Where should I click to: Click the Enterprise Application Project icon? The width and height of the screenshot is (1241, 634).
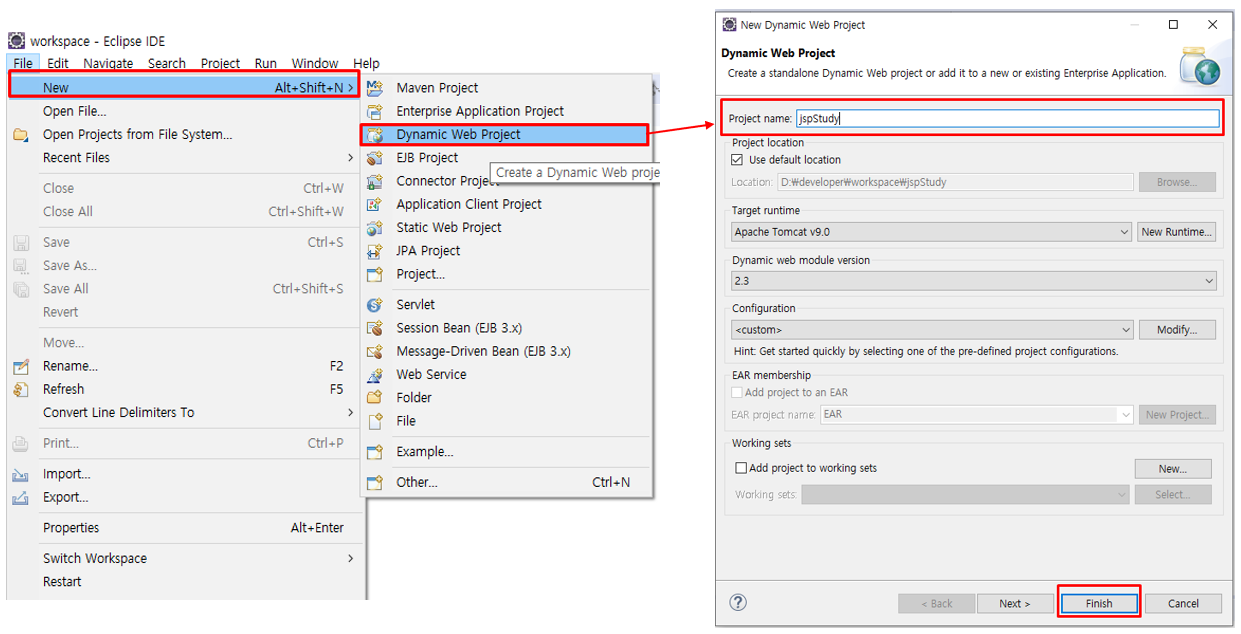click(375, 111)
